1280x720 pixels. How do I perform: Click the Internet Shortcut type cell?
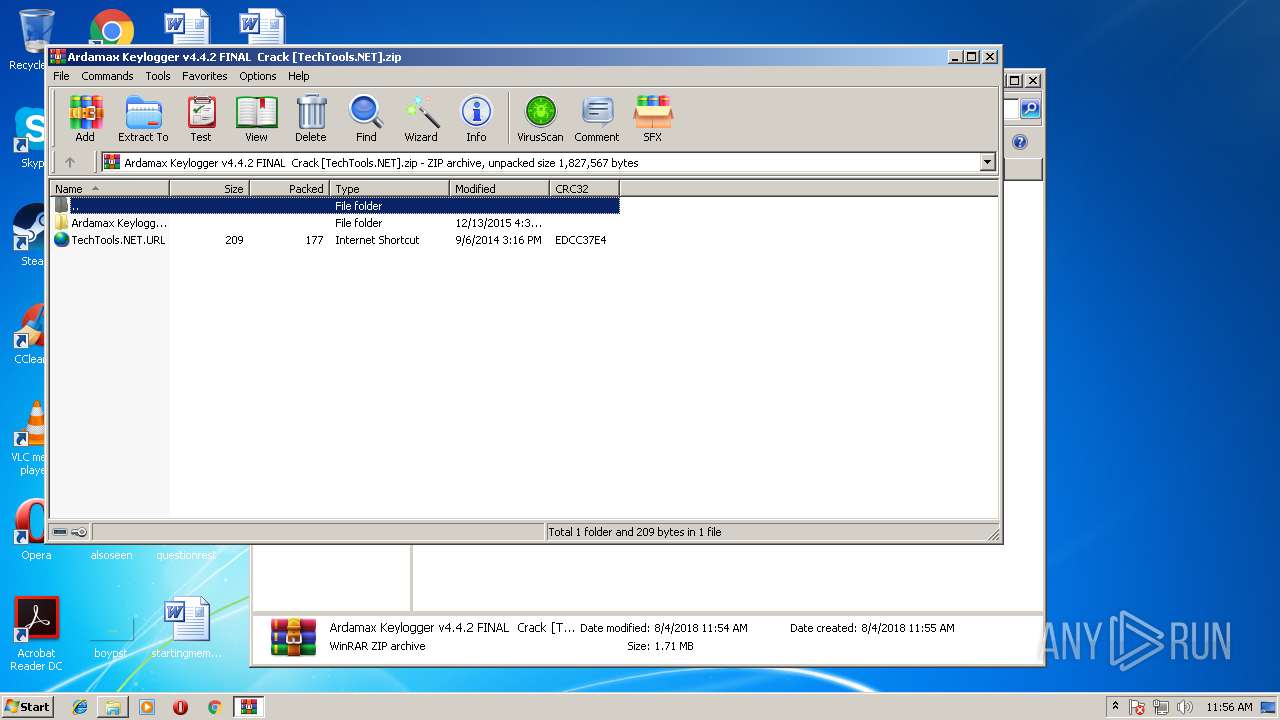tap(377, 240)
